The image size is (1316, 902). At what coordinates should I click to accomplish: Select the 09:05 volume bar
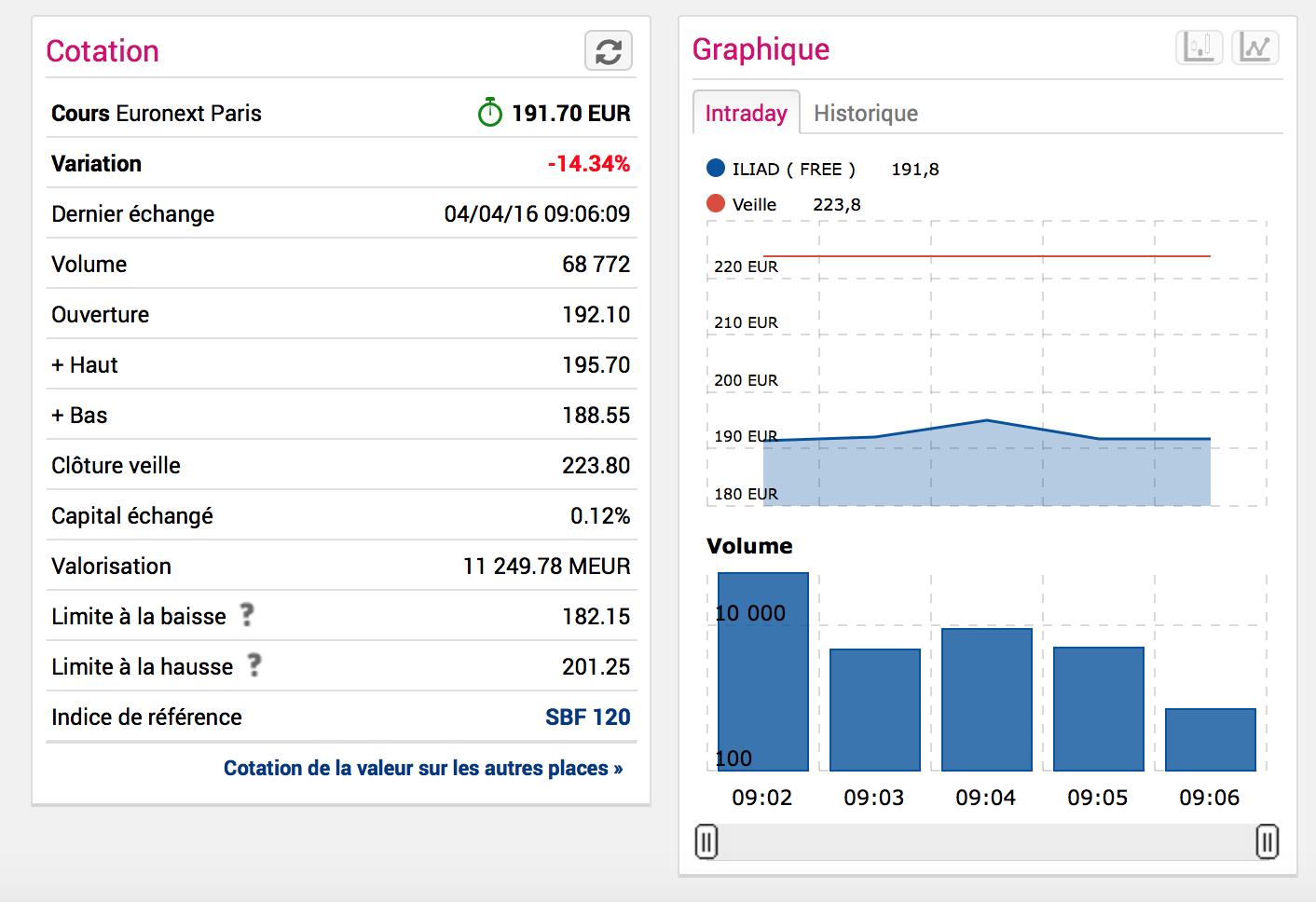[1098, 708]
